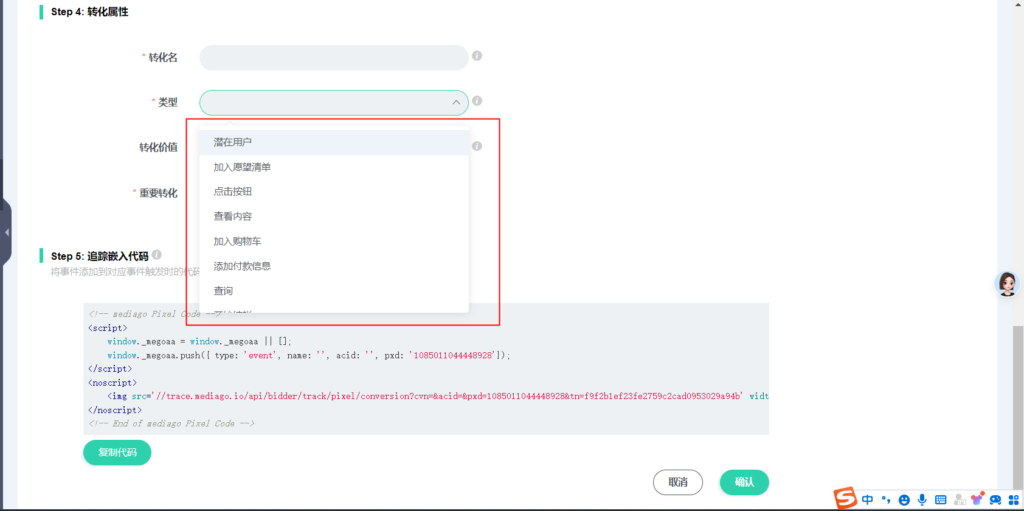Click the 确认 button
The image size is (1024, 511).
(744, 482)
